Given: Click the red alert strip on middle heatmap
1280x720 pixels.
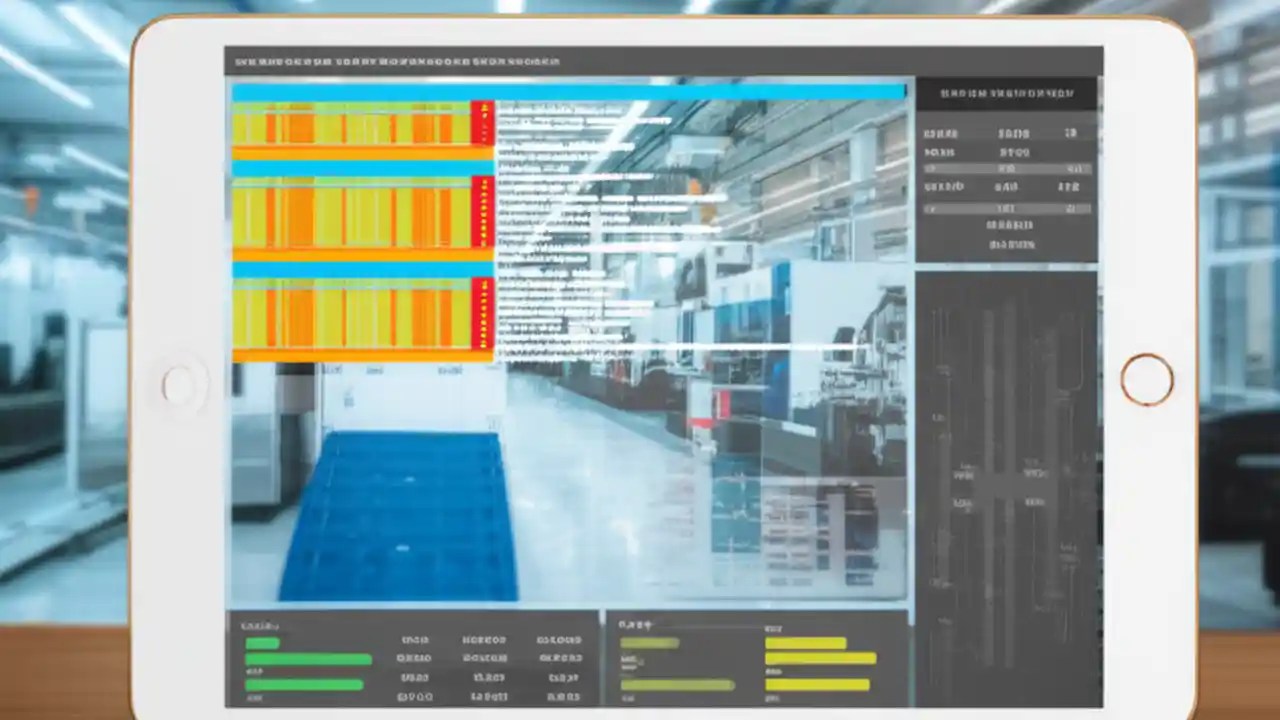Looking at the screenshot, I should (480, 210).
